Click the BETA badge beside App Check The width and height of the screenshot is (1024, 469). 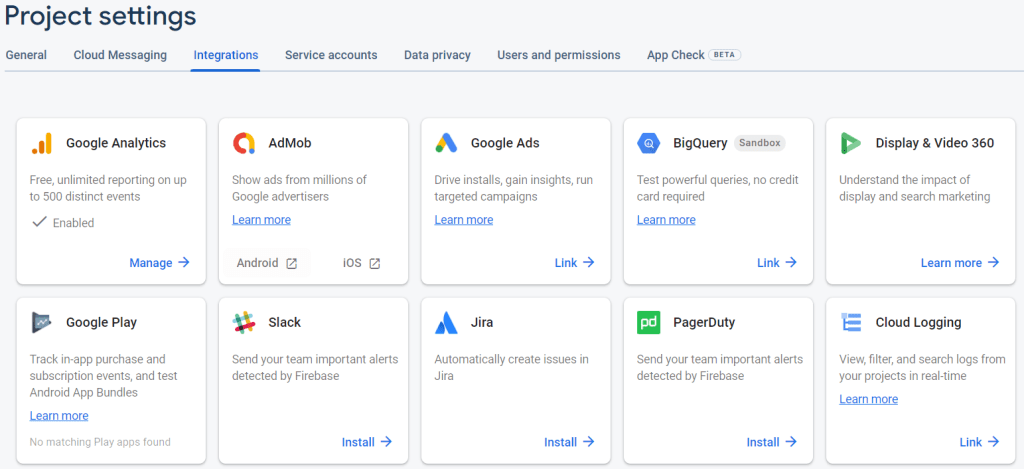pos(724,55)
